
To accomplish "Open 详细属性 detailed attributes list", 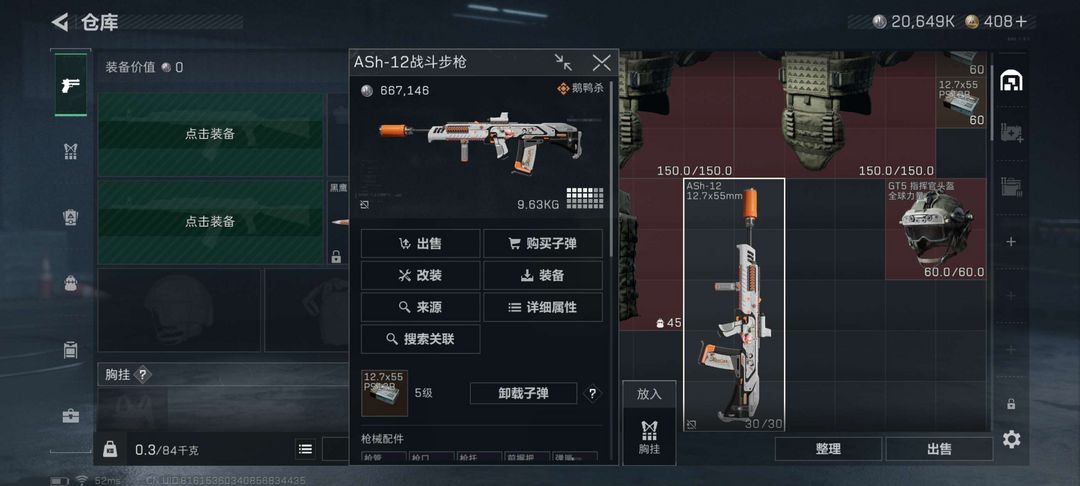I will coord(543,307).
